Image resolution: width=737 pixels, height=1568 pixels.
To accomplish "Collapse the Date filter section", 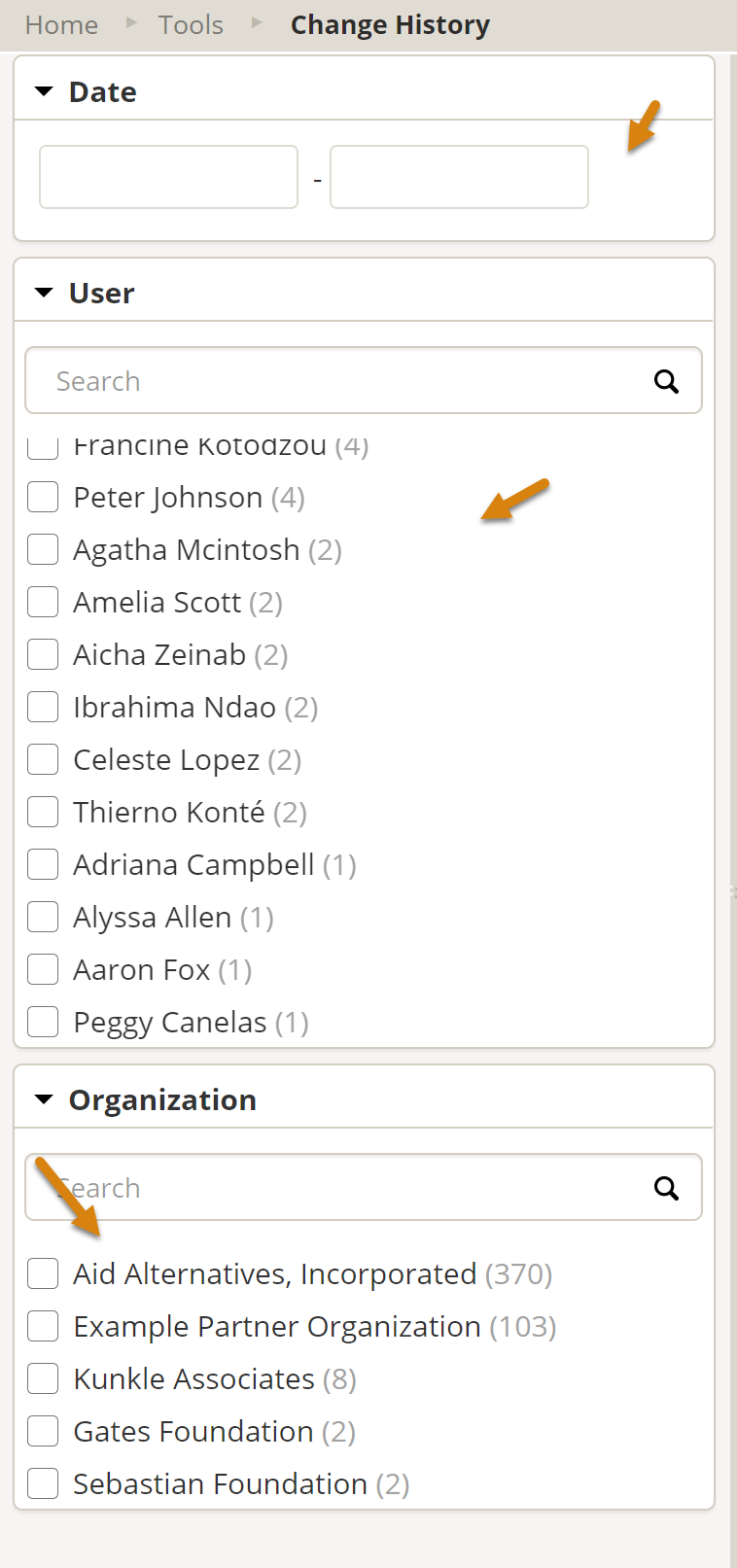I will (44, 91).
